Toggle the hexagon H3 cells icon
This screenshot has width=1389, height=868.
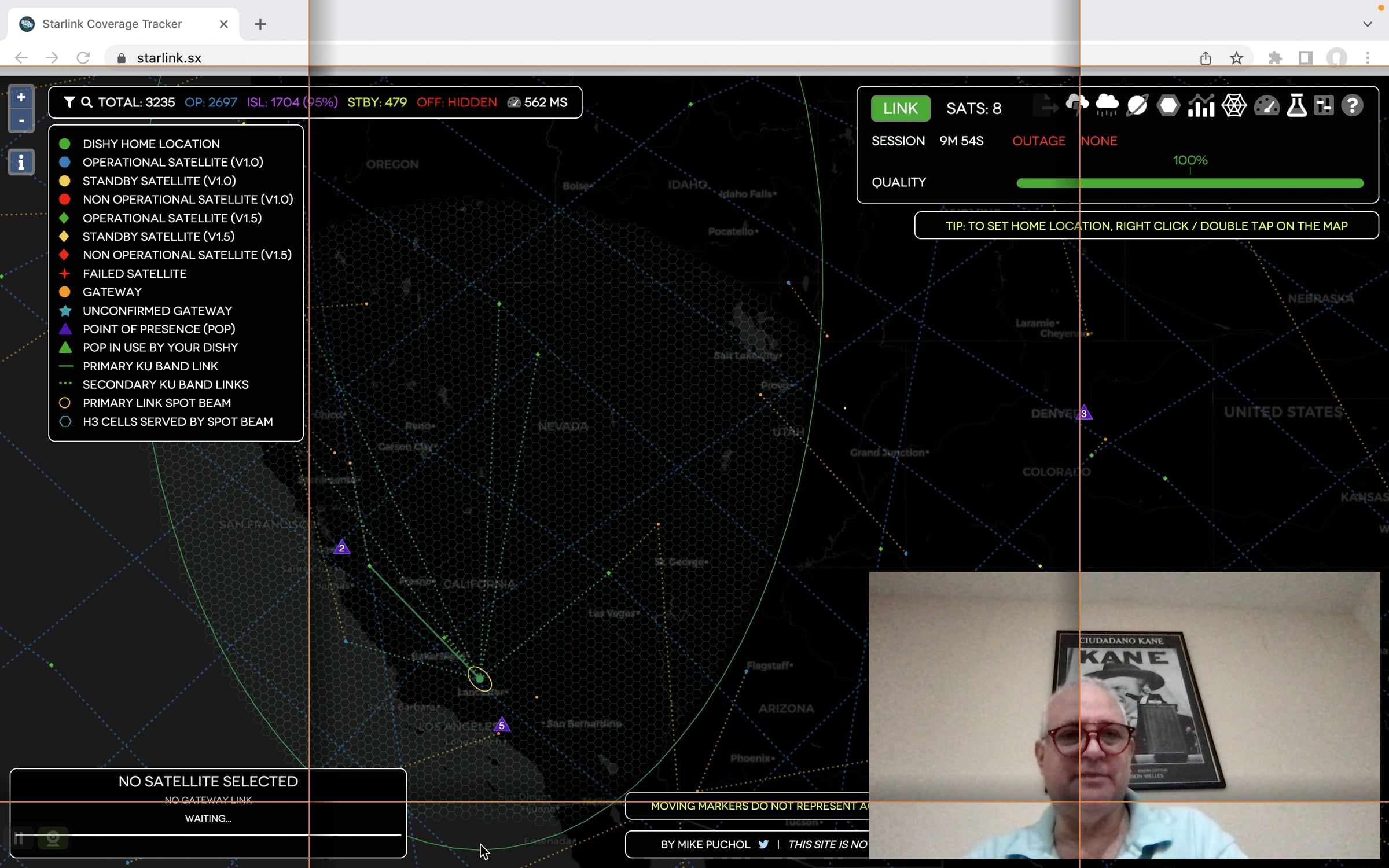pyautogui.click(x=1168, y=106)
